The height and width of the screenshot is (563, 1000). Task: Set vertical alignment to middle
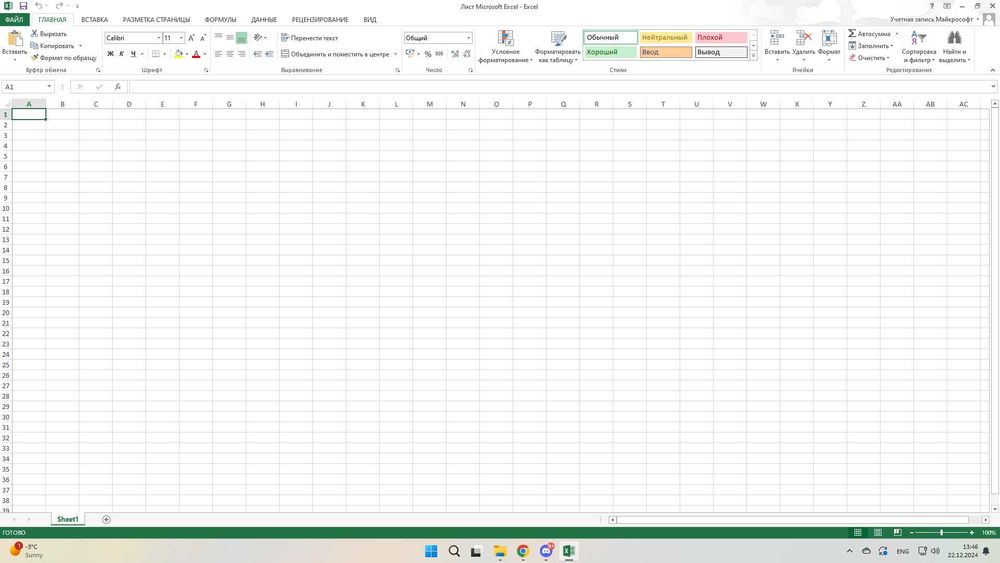(x=230, y=38)
